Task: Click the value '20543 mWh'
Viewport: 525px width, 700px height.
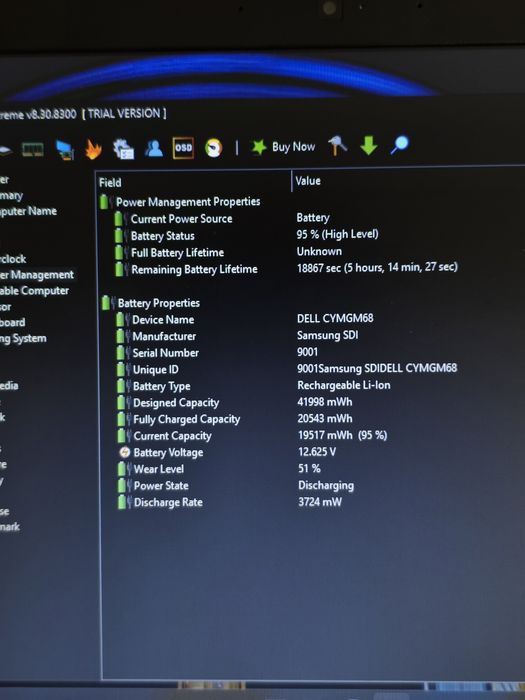Action: tap(325, 418)
